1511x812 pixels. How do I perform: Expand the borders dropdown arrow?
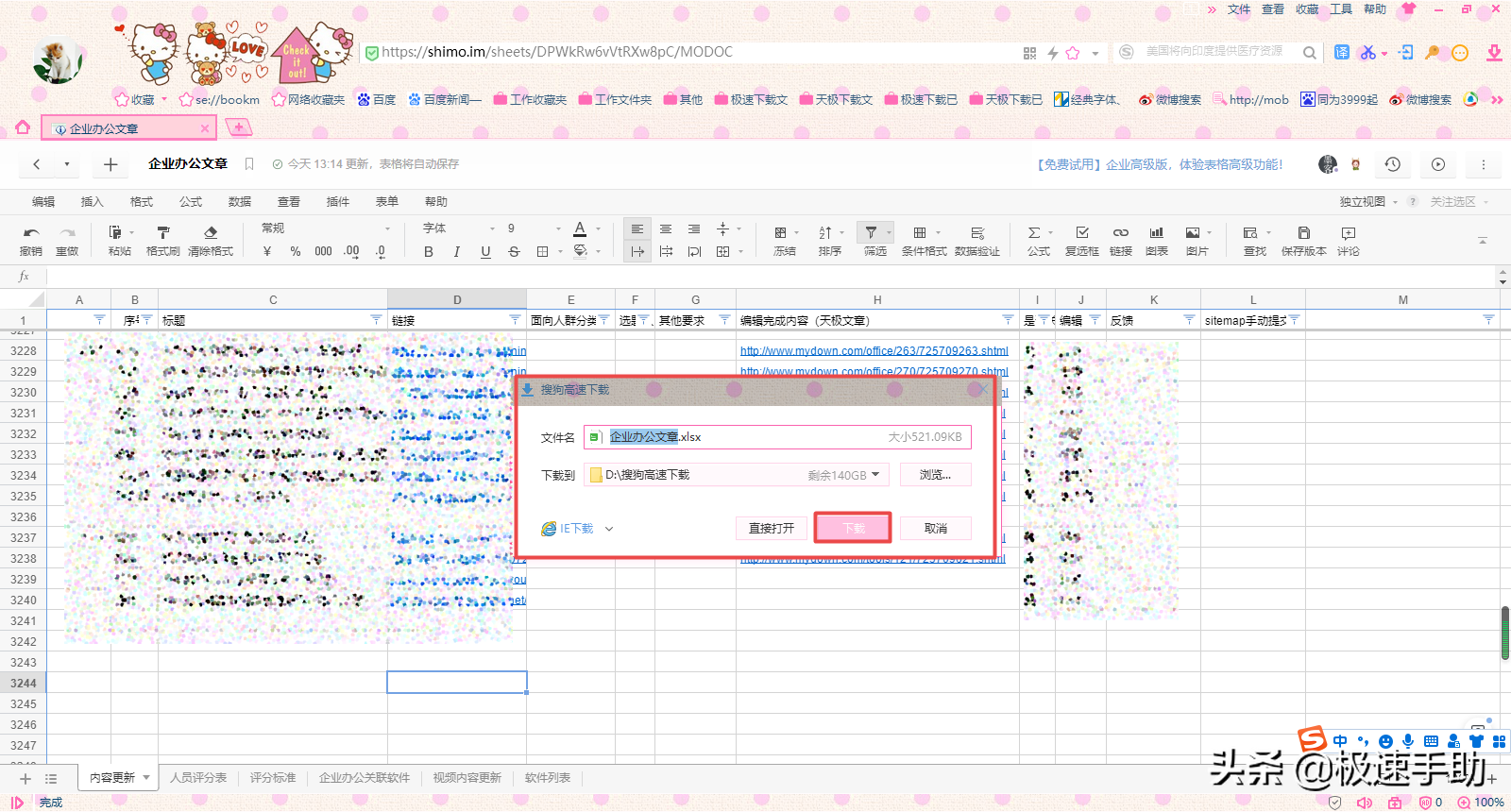(x=560, y=251)
